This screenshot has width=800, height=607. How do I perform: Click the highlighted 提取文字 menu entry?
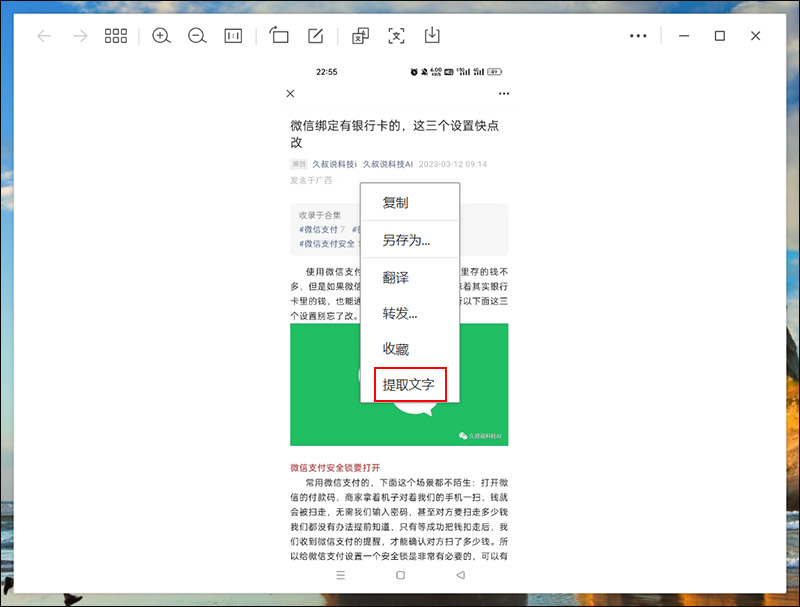[x=410, y=384]
